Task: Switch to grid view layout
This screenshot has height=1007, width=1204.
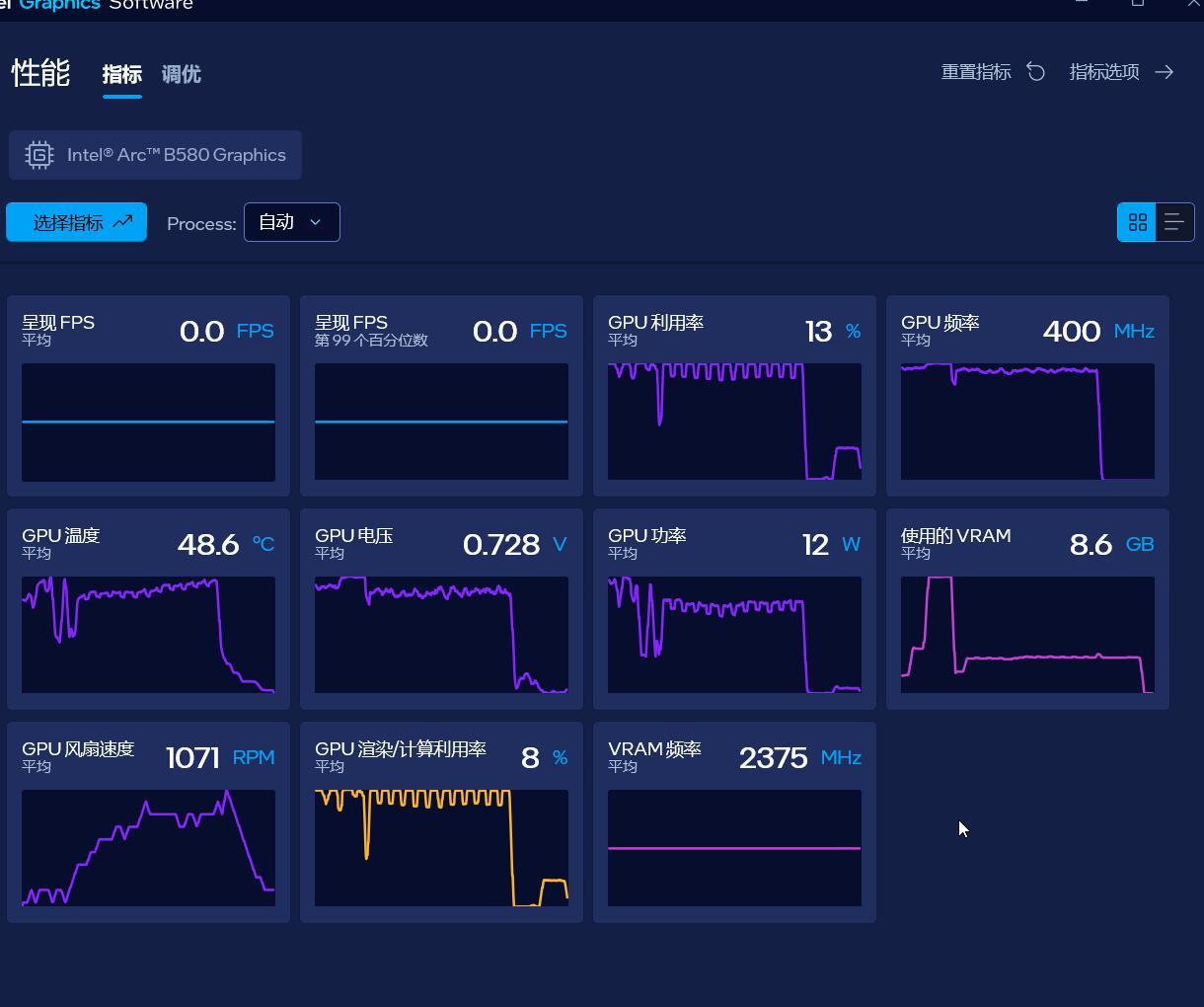Action: pos(1137,222)
